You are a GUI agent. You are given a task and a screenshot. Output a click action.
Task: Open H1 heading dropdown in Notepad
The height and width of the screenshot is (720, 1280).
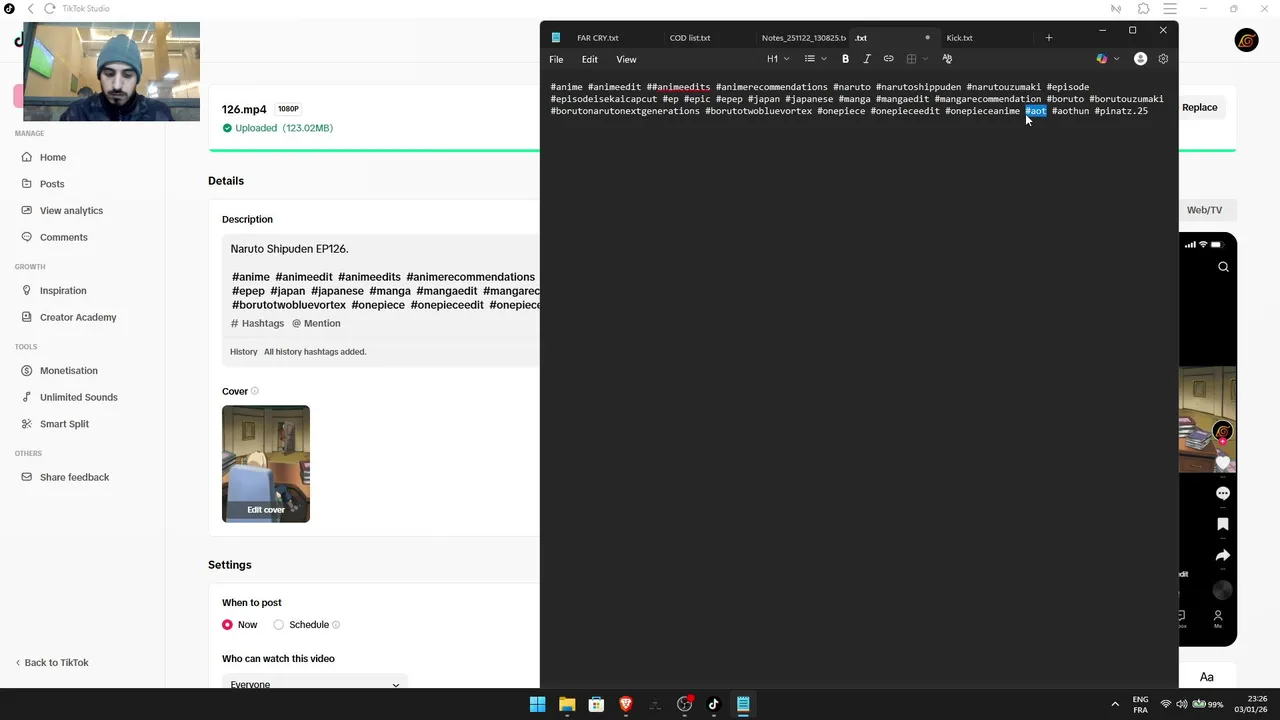(778, 59)
